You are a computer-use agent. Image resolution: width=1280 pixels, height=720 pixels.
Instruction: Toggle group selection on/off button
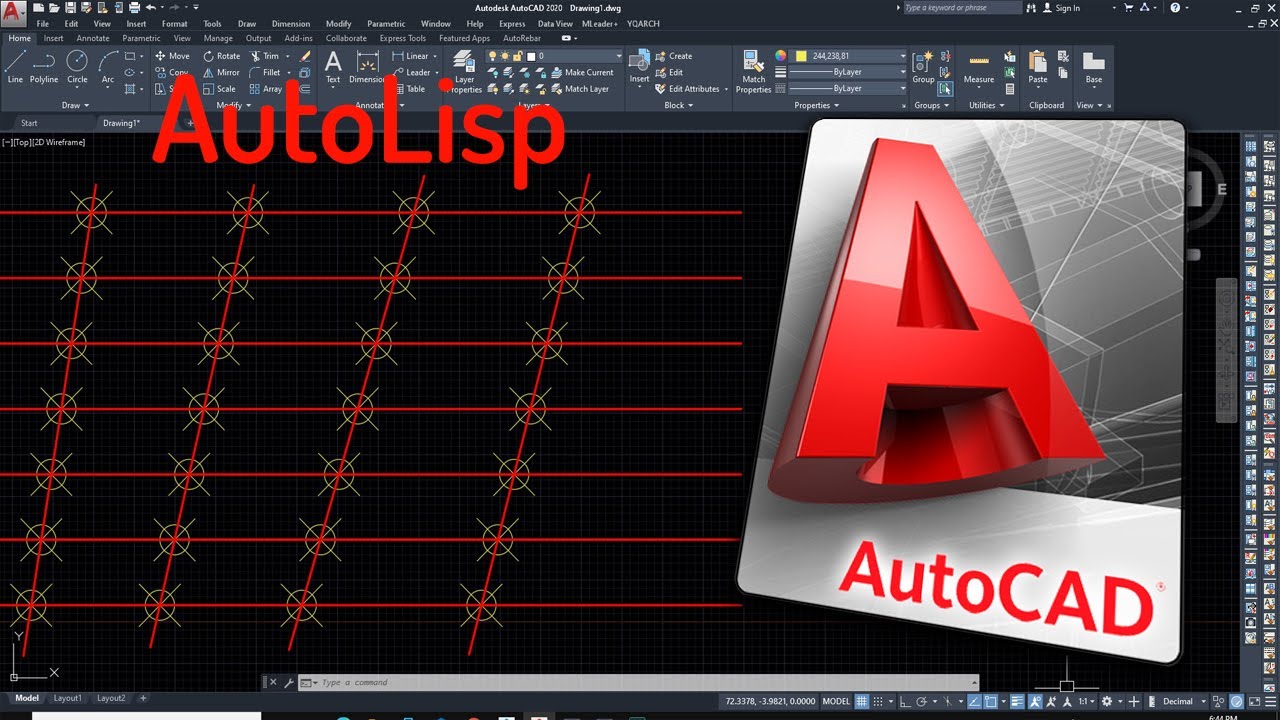click(945, 89)
